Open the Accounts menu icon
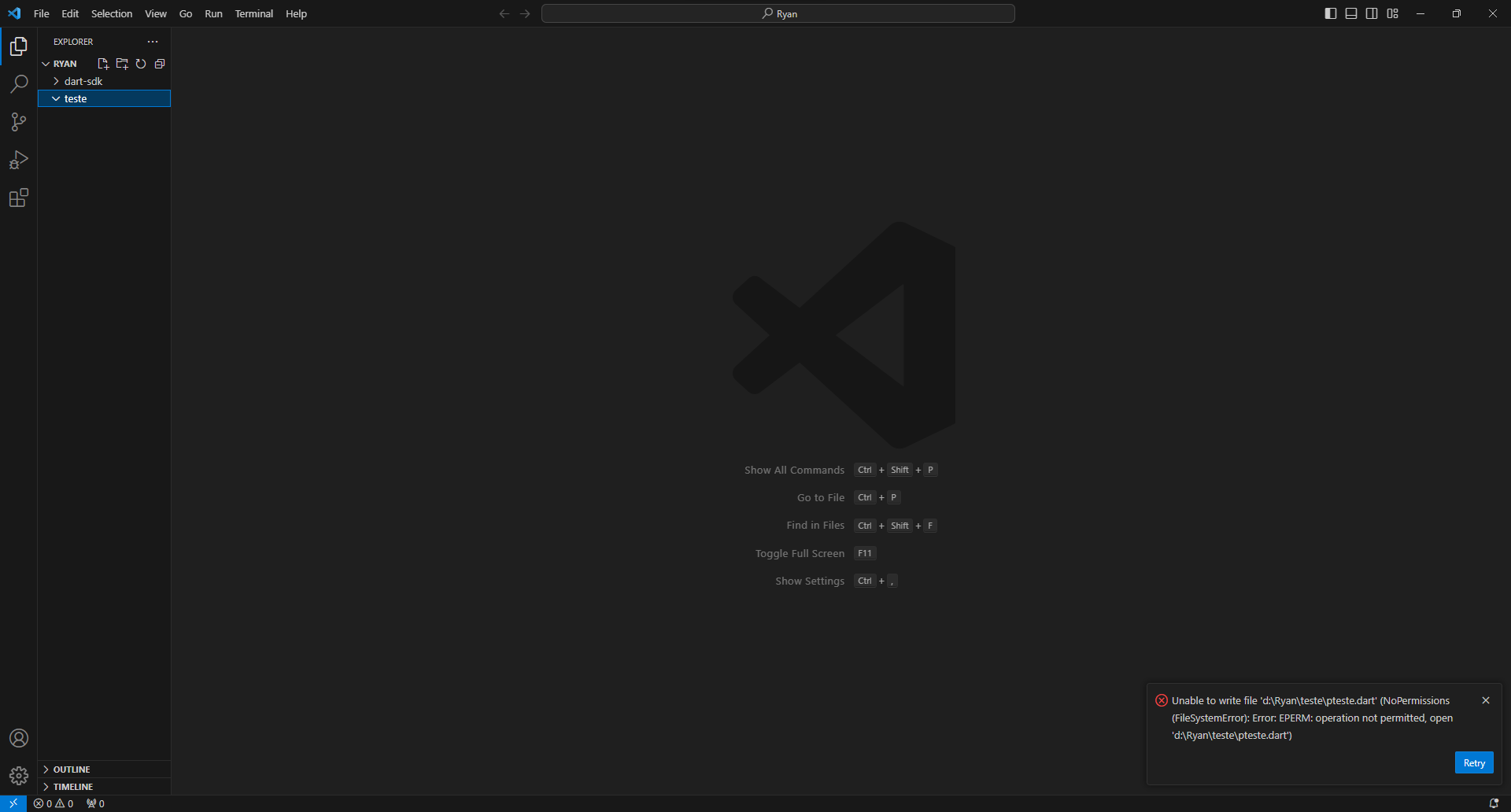This screenshot has height=812, width=1511. 19,738
